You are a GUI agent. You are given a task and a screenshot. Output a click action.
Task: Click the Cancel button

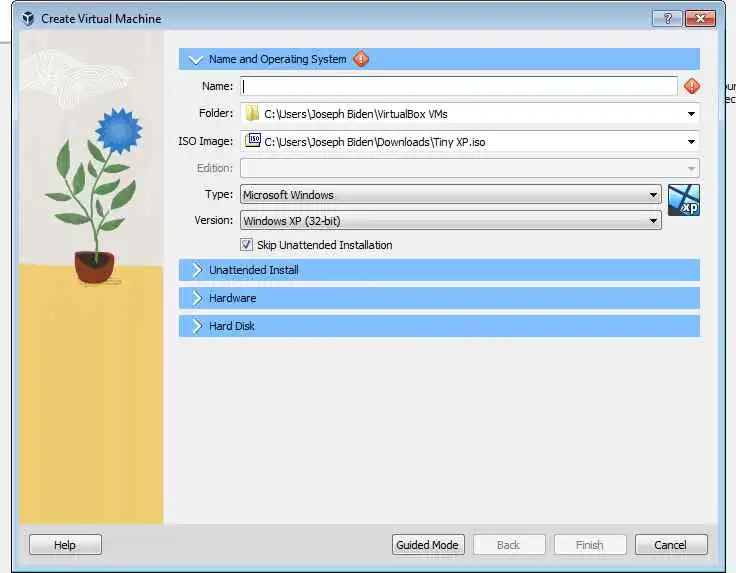(671, 545)
